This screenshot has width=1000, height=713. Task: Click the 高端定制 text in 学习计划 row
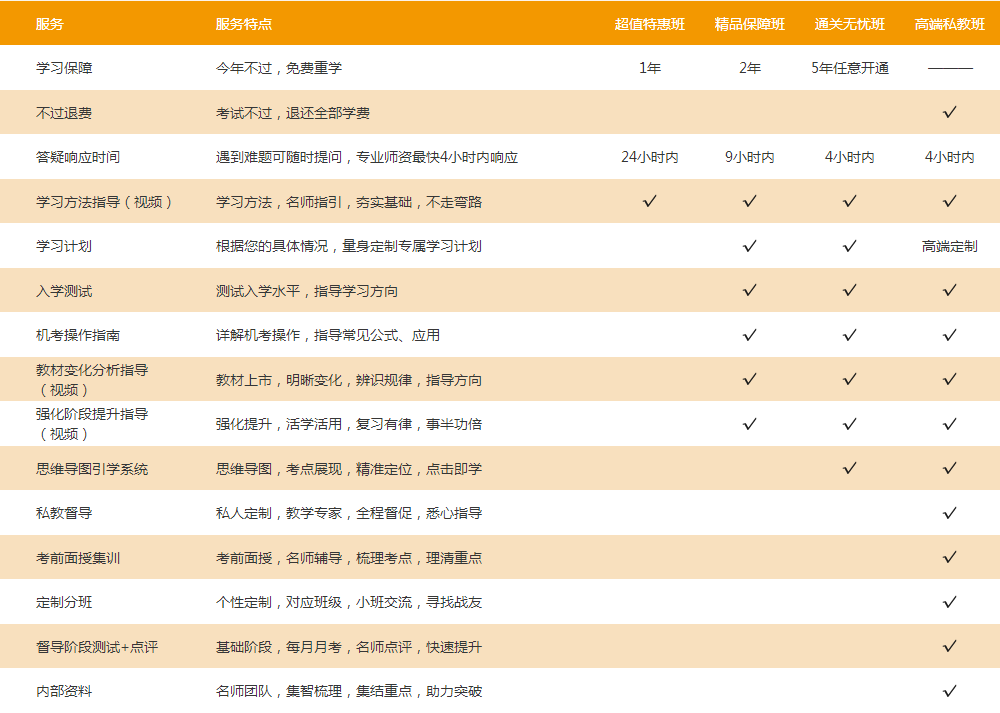point(950,246)
